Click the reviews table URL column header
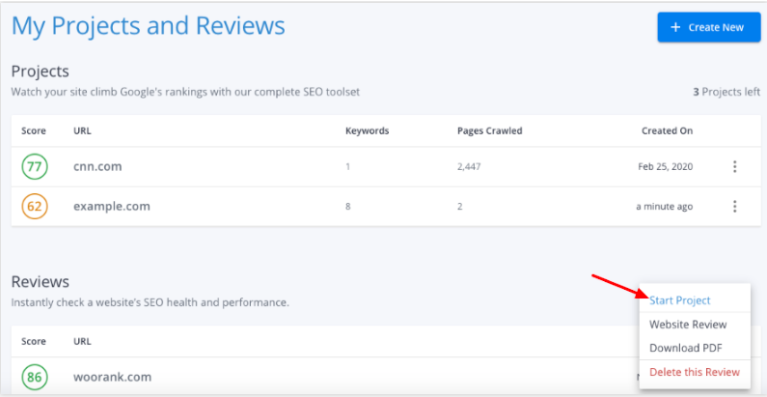The height and width of the screenshot is (397, 767). point(82,341)
